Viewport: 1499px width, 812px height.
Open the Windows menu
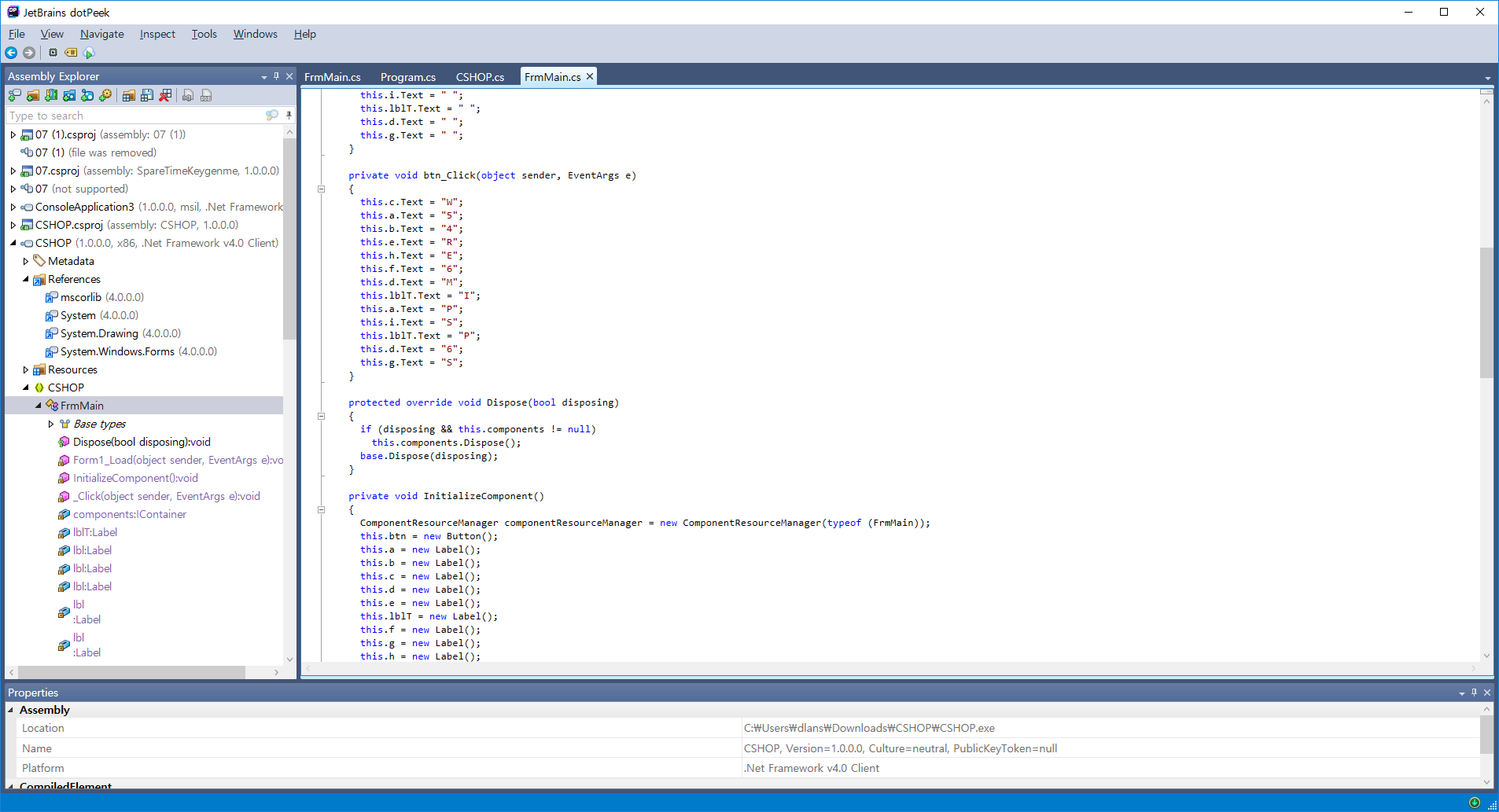click(256, 34)
